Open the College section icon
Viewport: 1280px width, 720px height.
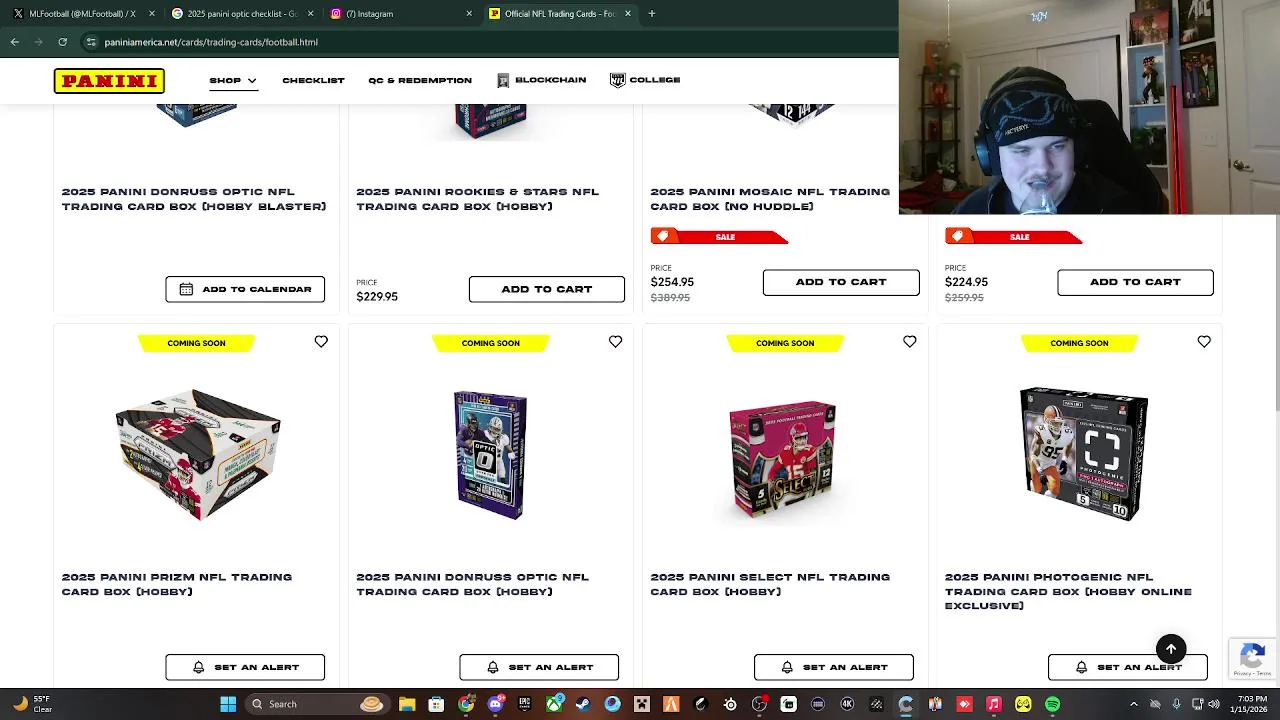tap(617, 80)
